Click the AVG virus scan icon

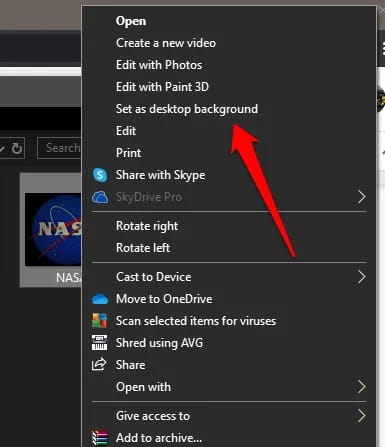click(100, 321)
